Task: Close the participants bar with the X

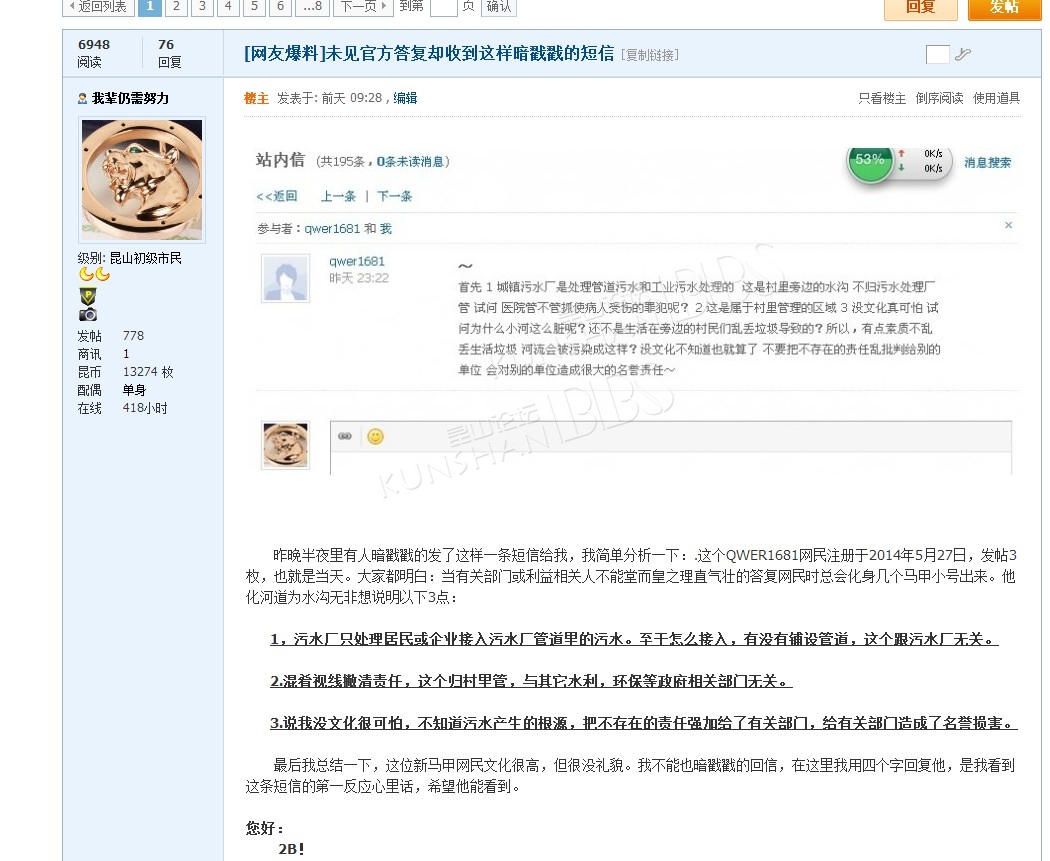Action: click(x=1008, y=225)
